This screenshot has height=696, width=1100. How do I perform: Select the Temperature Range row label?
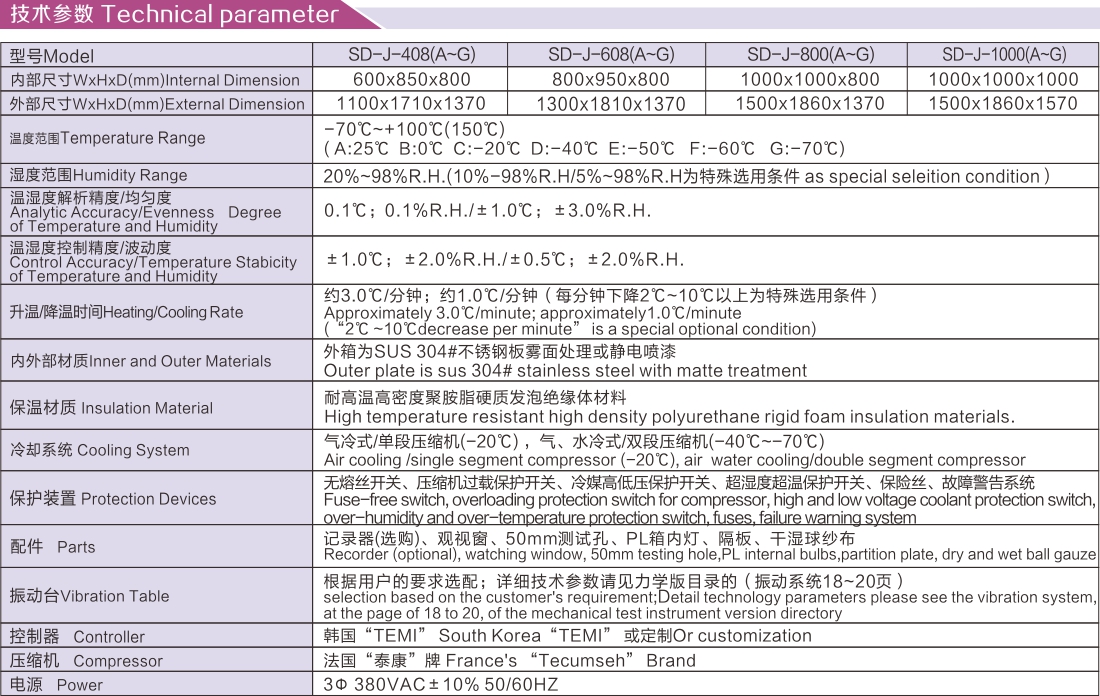click(107, 138)
